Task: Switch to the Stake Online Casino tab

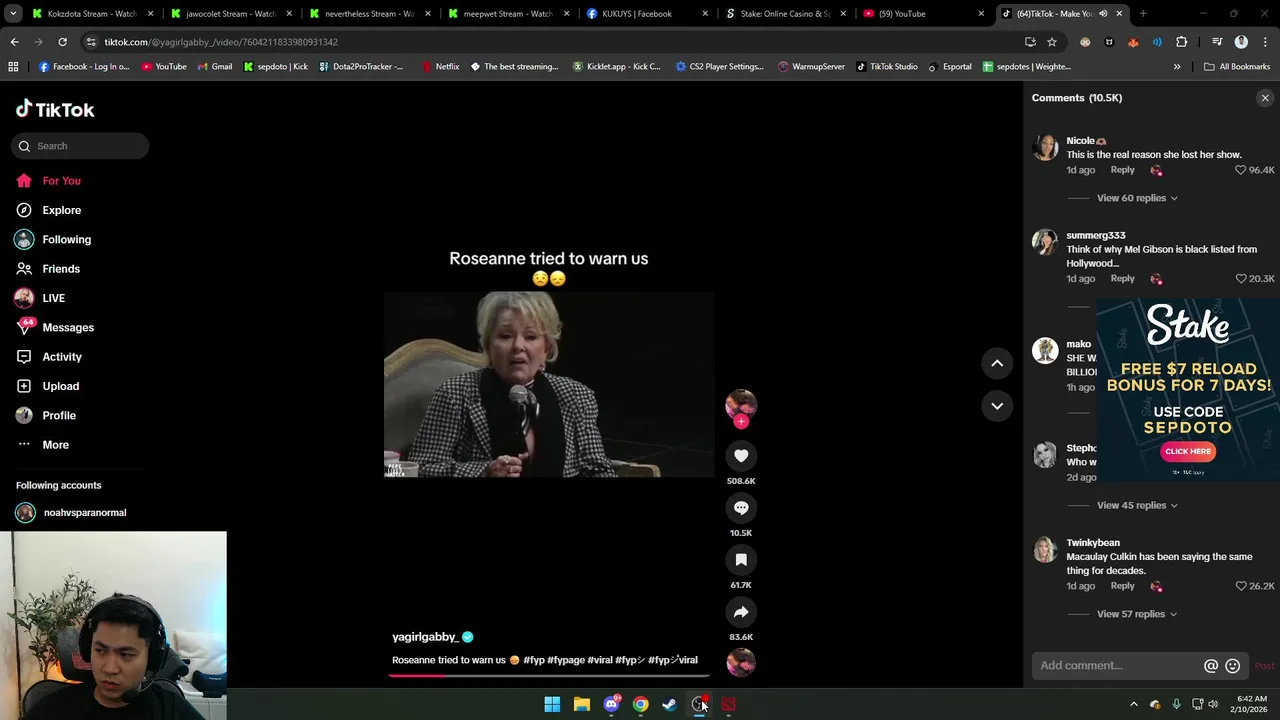Action: click(785, 14)
